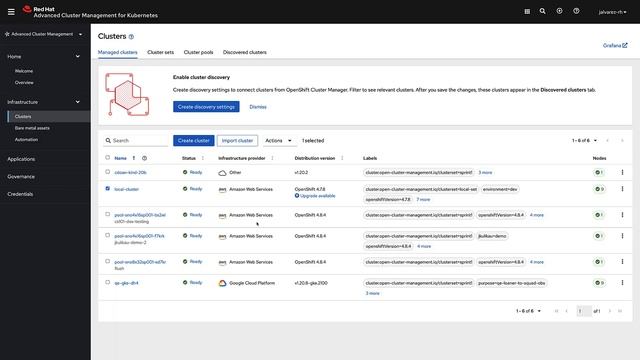Dismiss the cluster discovery banner
This screenshot has height=360, width=640.
point(258,107)
